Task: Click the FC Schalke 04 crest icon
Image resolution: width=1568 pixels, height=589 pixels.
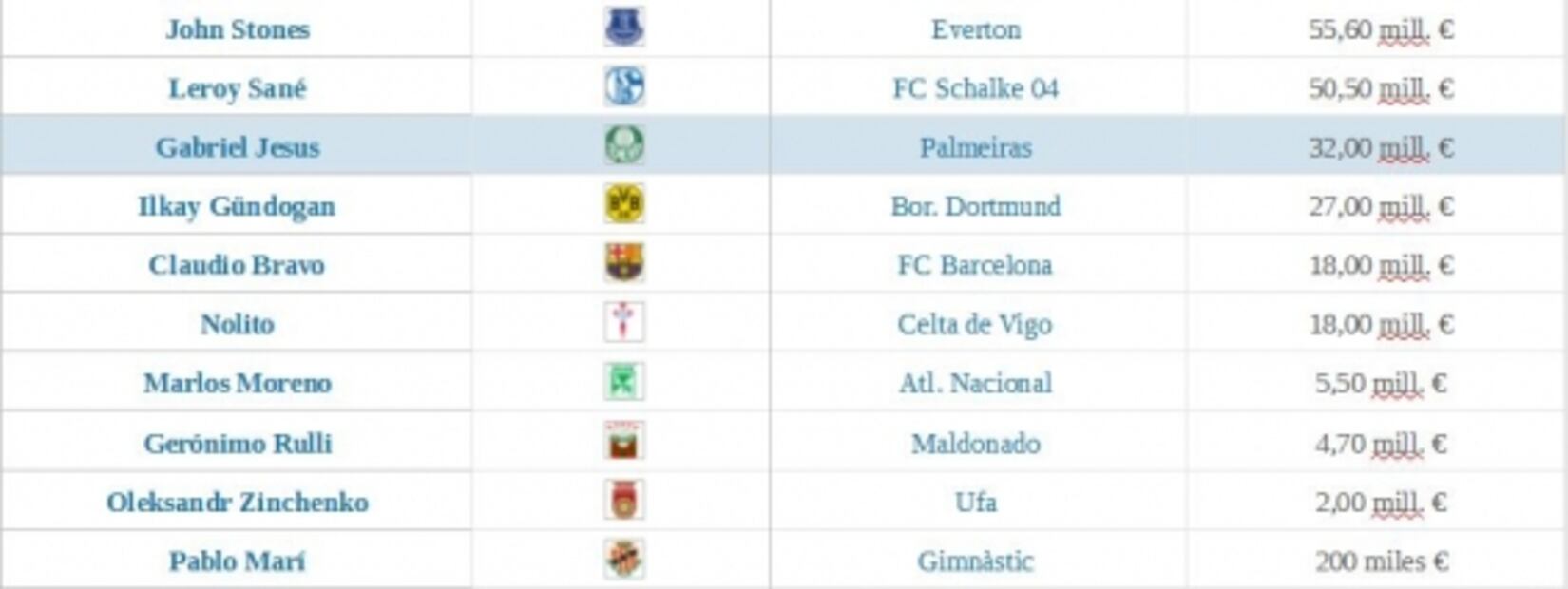Action: [x=624, y=86]
